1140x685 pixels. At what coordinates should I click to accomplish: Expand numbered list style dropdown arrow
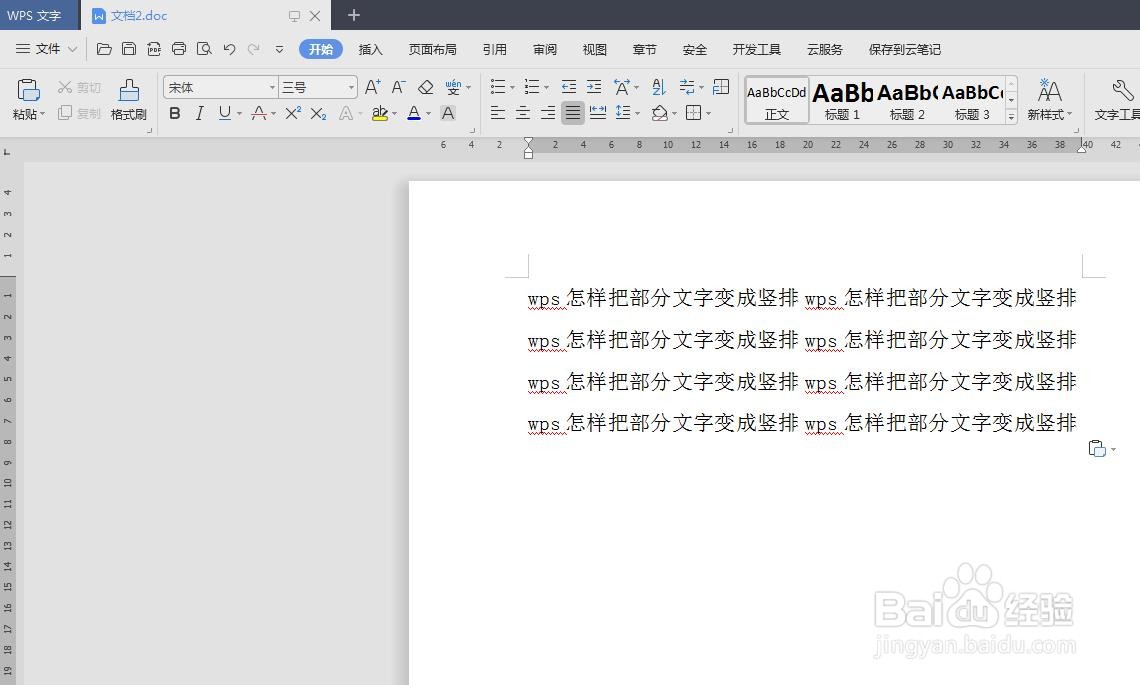pos(547,88)
